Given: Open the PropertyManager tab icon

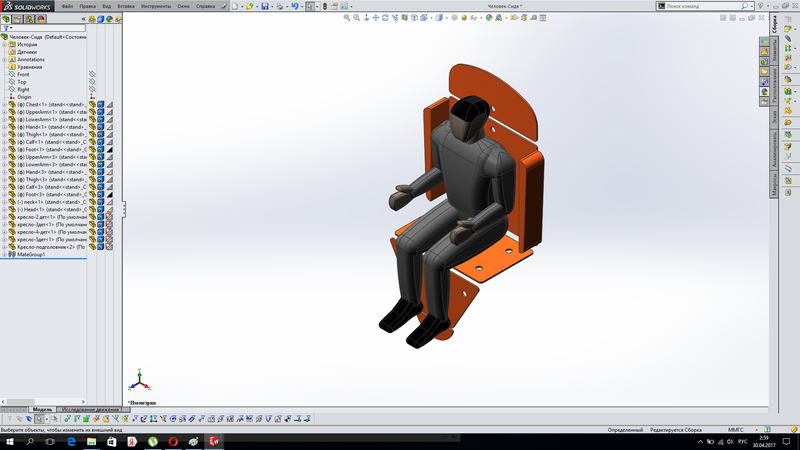Looking at the screenshot, I should (19, 18).
